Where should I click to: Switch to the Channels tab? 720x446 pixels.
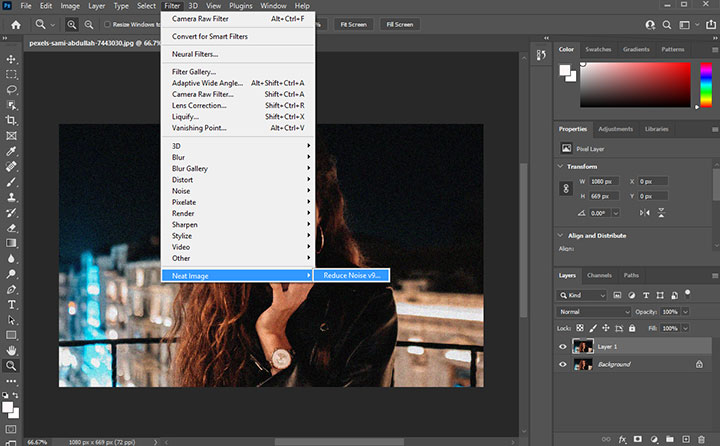[599, 275]
